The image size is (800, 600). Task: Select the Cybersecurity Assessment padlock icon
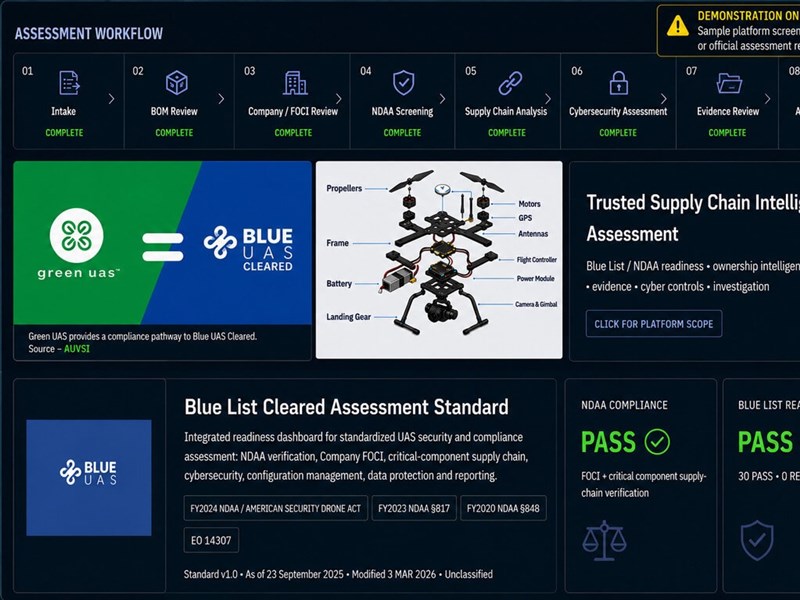[618, 83]
